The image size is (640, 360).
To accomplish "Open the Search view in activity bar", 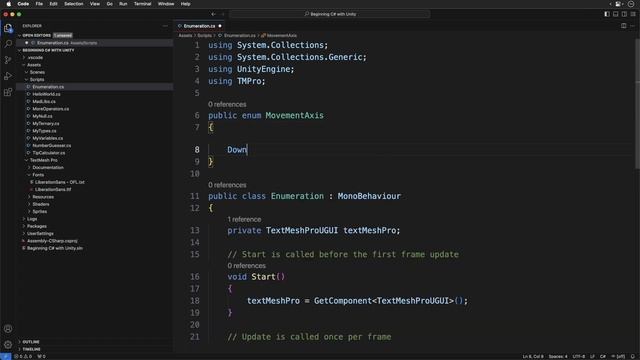I will 8,43.
